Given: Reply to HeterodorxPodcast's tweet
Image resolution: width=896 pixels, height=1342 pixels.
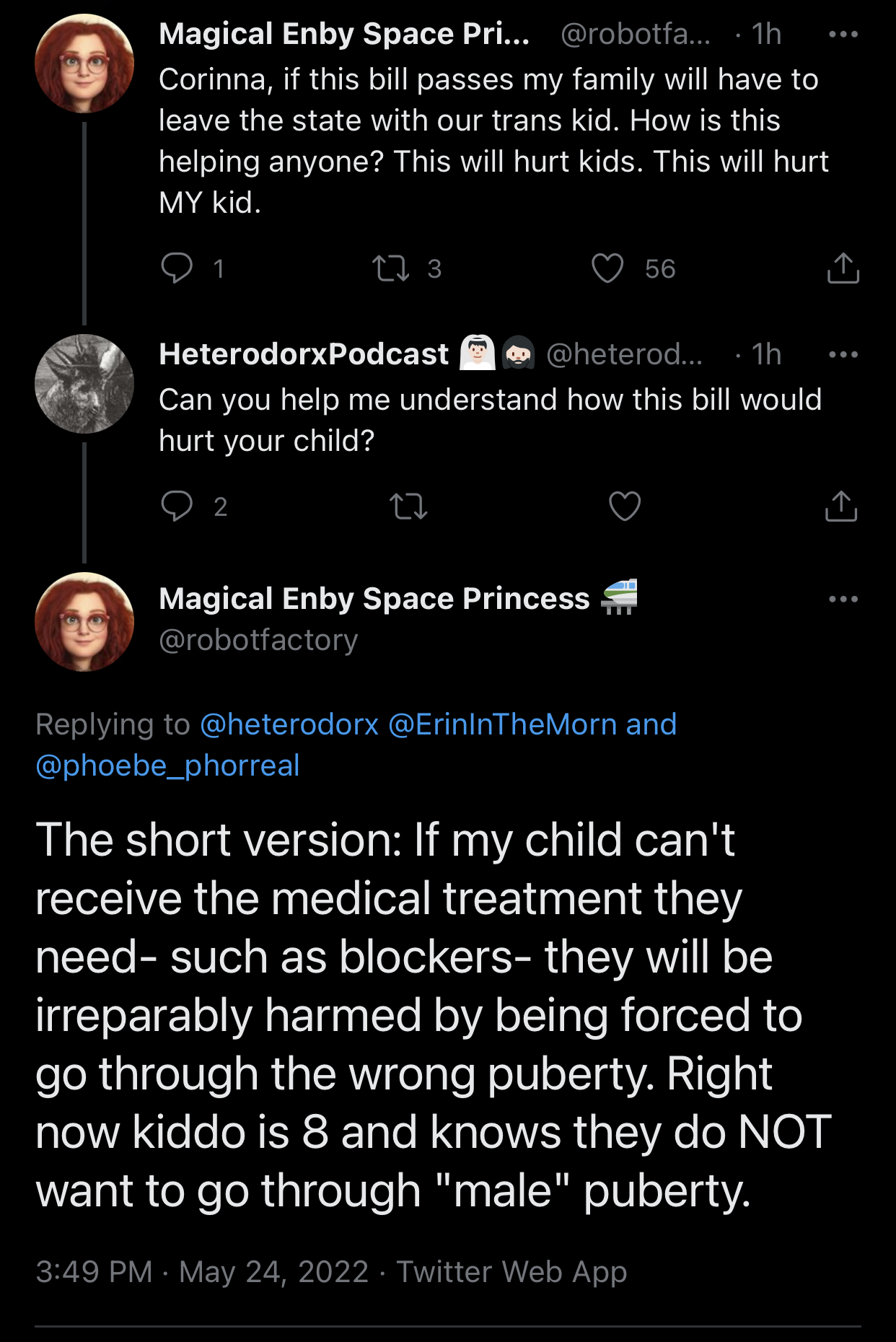Looking at the screenshot, I should pyautogui.click(x=177, y=506).
